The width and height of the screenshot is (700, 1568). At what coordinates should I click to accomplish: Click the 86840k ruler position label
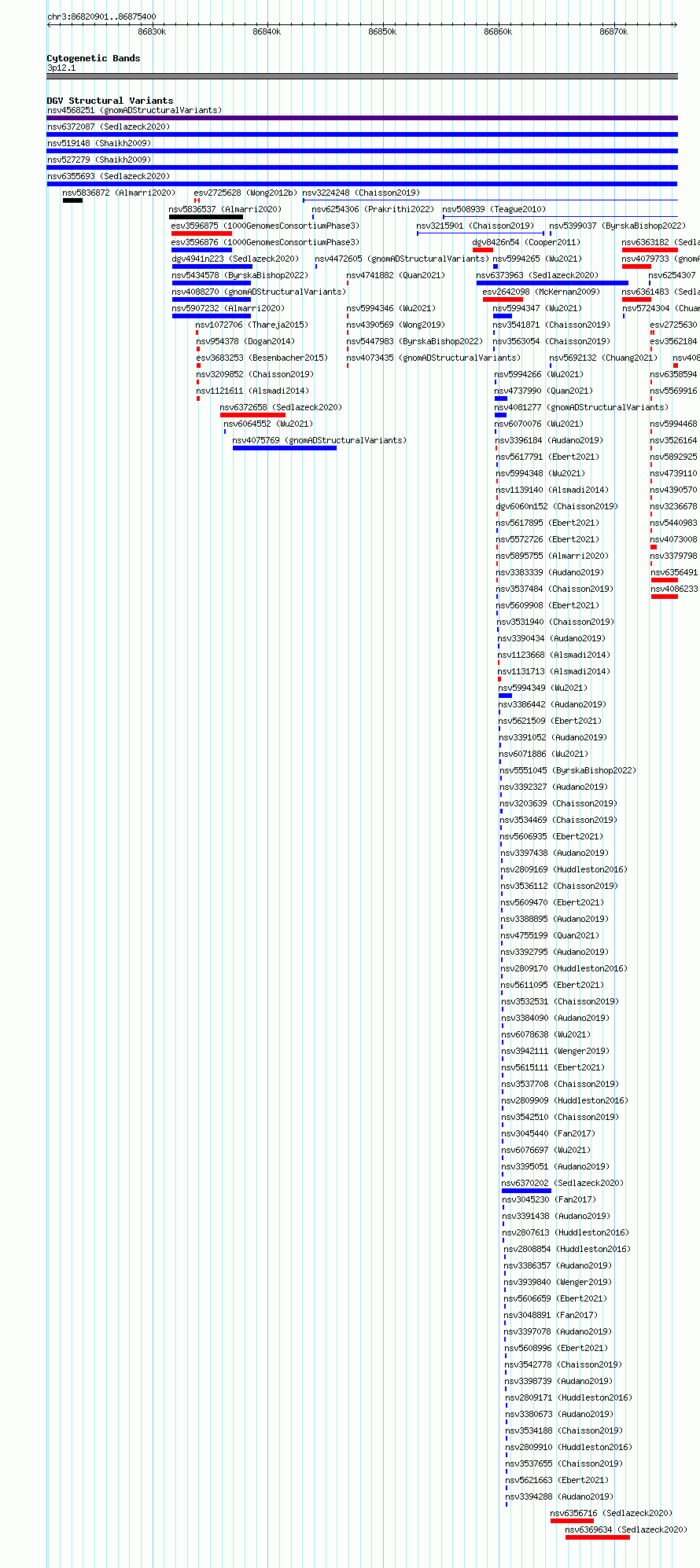click(x=267, y=31)
